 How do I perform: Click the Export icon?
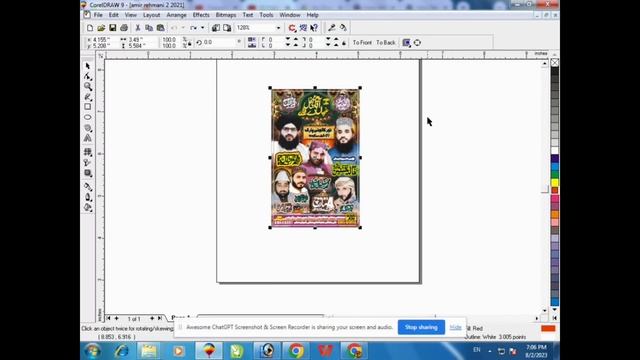coord(227,28)
